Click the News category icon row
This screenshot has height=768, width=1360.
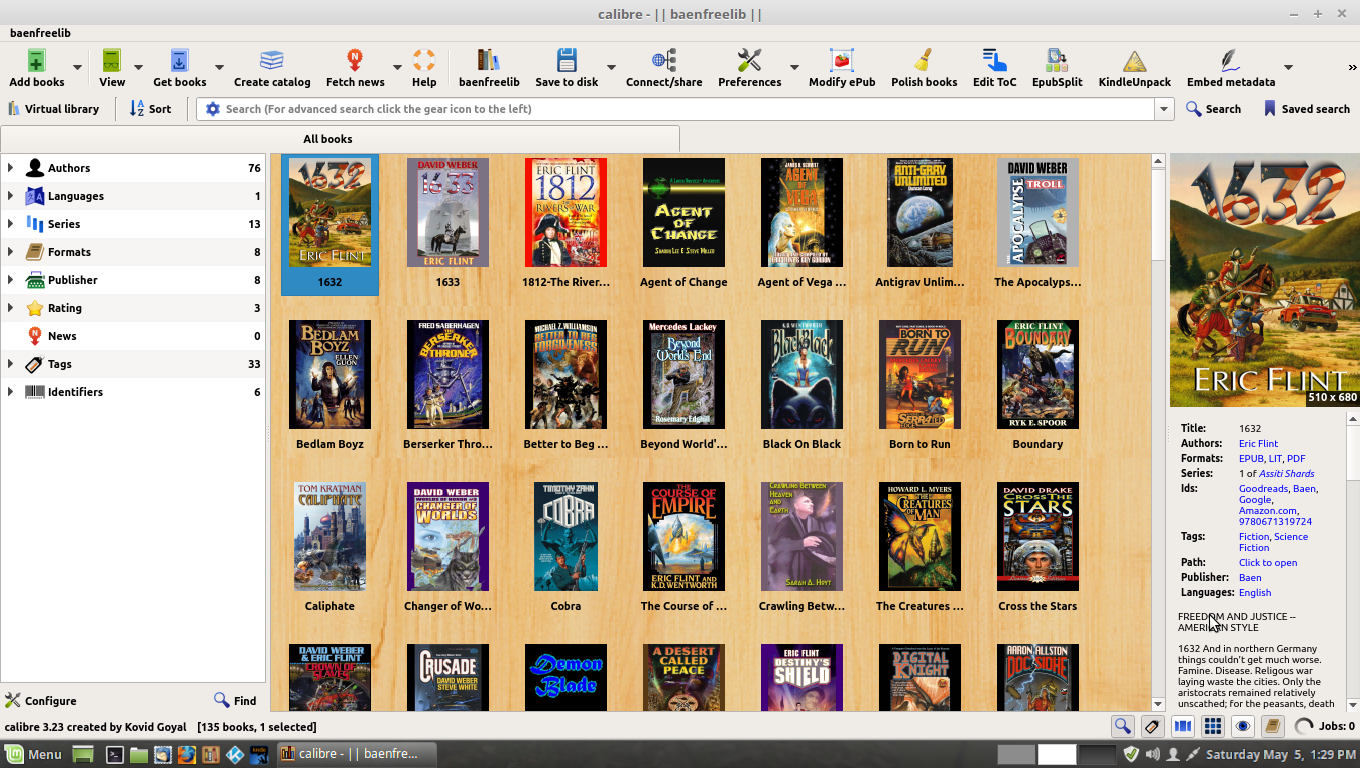133,336
